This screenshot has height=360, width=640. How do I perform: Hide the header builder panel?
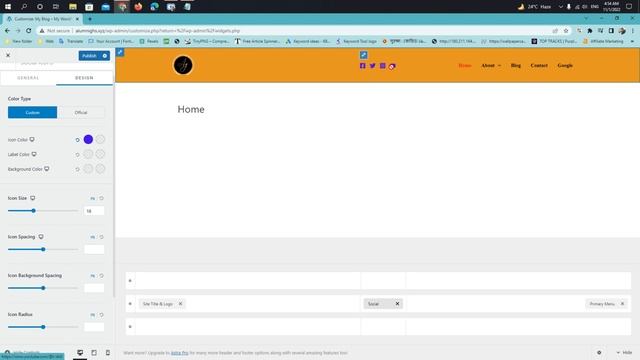[x=624, y=353]
